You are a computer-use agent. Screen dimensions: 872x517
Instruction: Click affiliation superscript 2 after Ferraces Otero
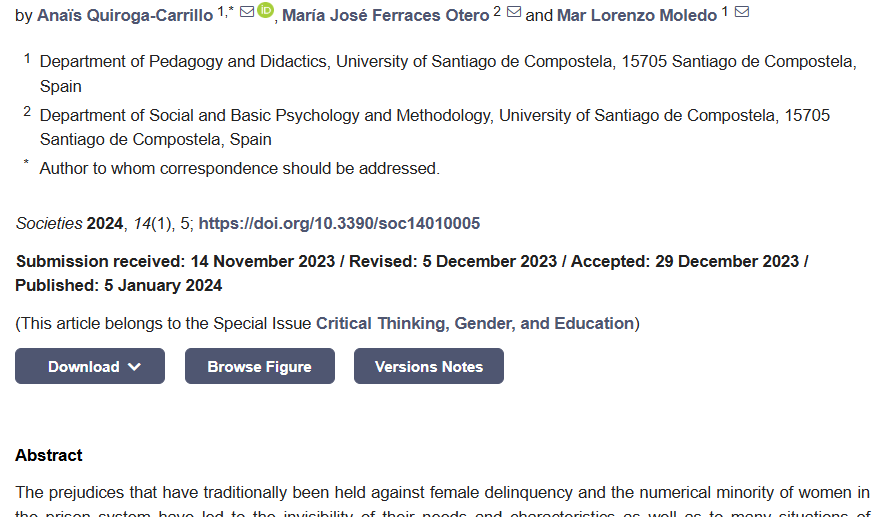(x=497, y=11)
